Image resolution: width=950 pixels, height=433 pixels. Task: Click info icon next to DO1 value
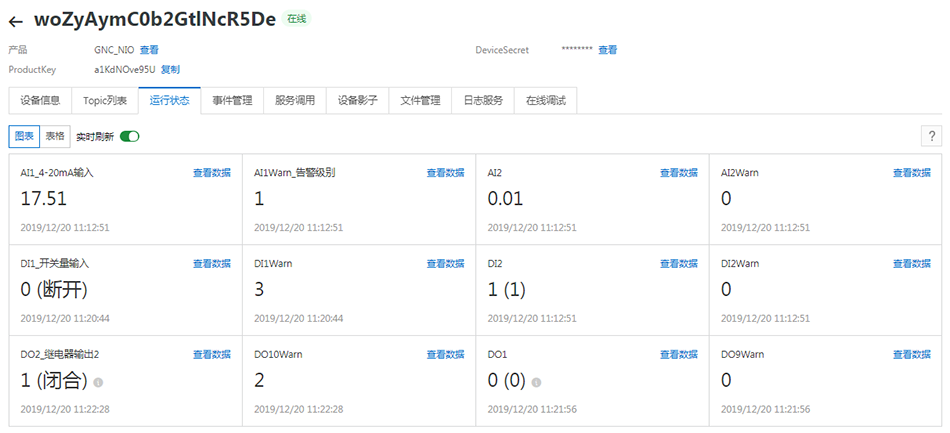coord(537,382)
